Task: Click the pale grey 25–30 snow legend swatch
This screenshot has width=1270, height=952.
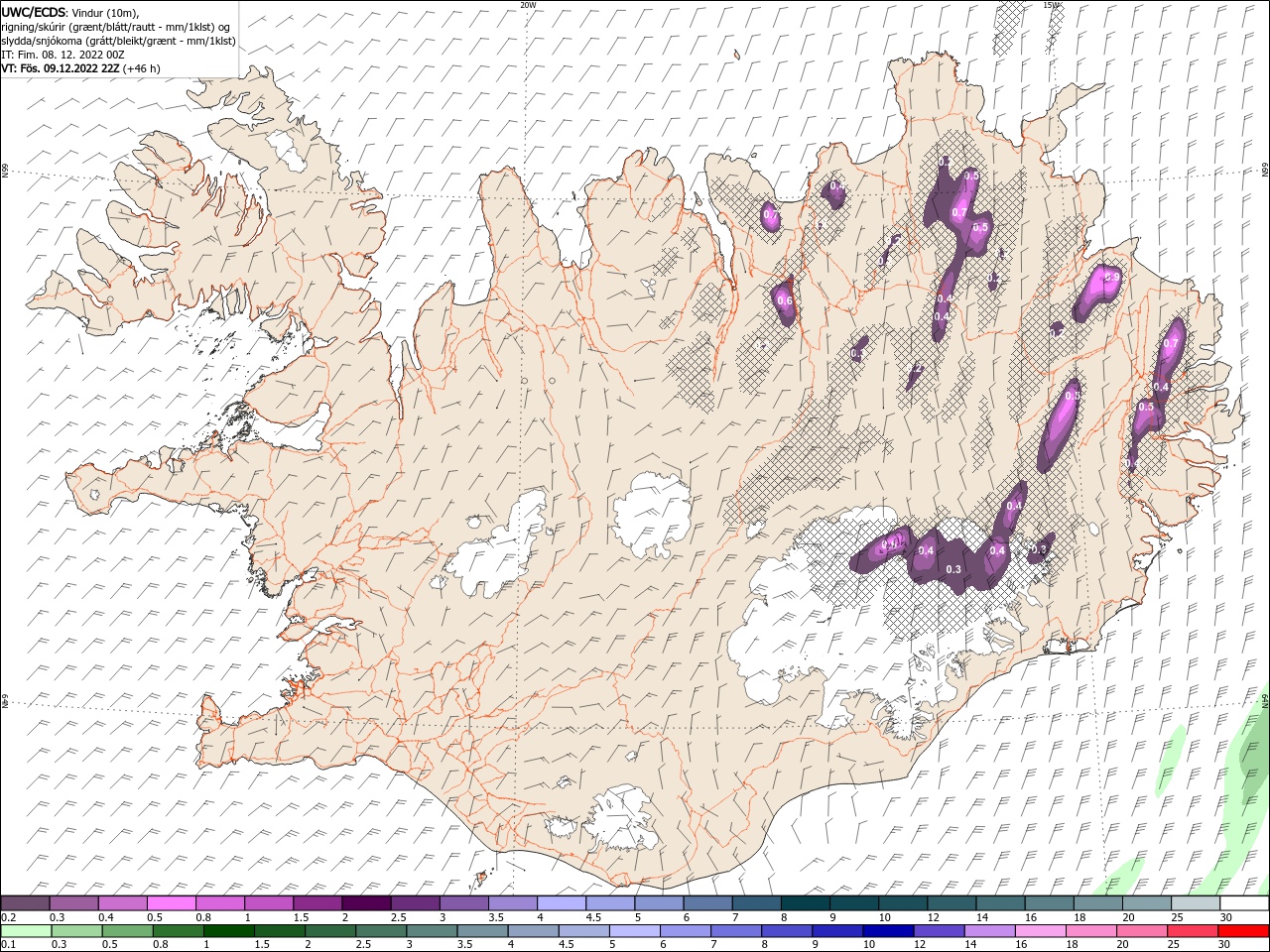Action: click(x=1196, y=903)
